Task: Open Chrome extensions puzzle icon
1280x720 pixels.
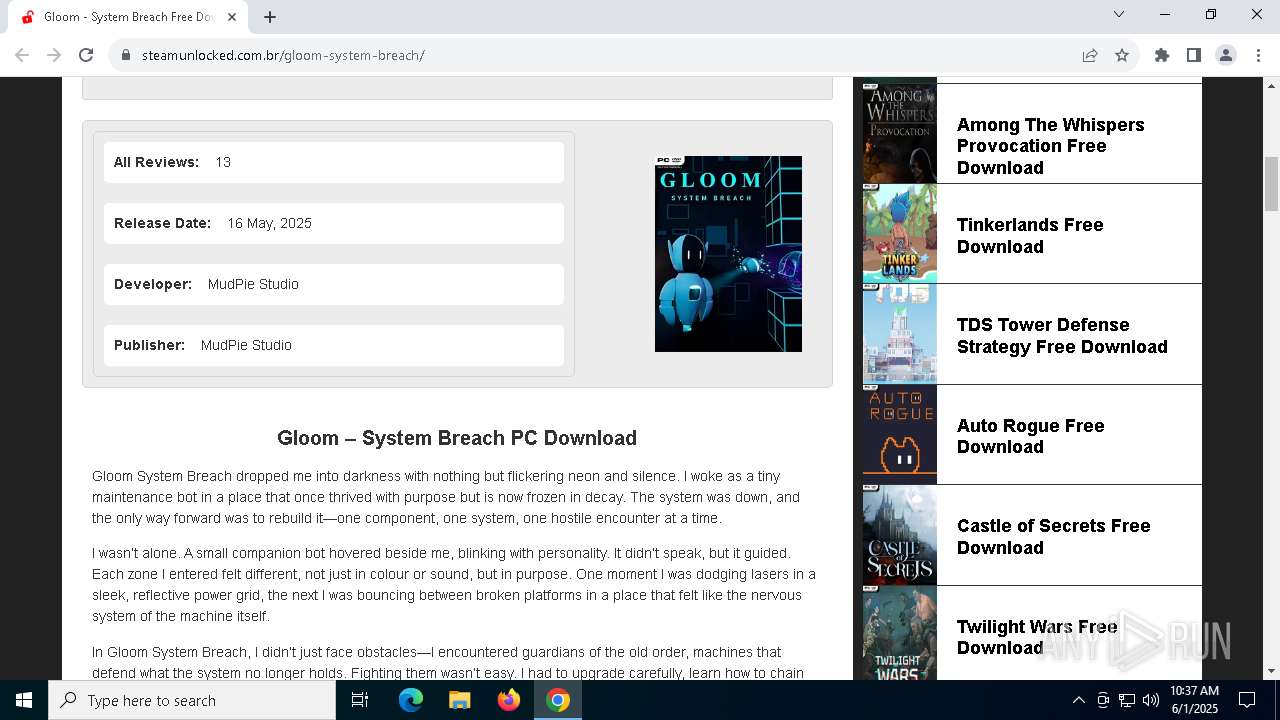Action: [x=1162, y=55]
